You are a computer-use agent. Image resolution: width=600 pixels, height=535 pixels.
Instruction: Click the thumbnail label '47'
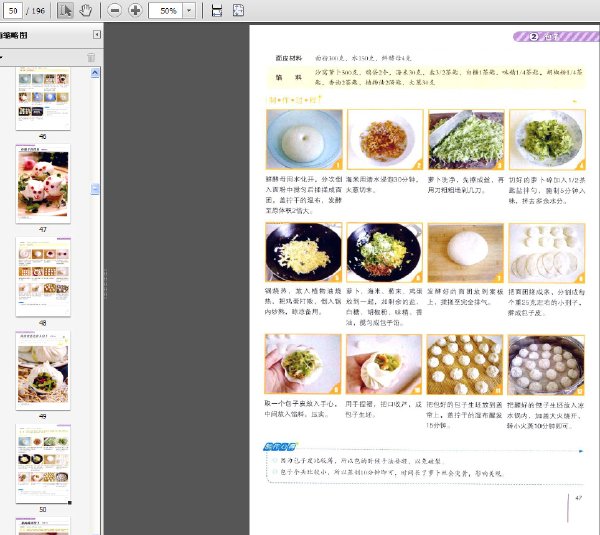pyautogui.click(x=42, y=229)
